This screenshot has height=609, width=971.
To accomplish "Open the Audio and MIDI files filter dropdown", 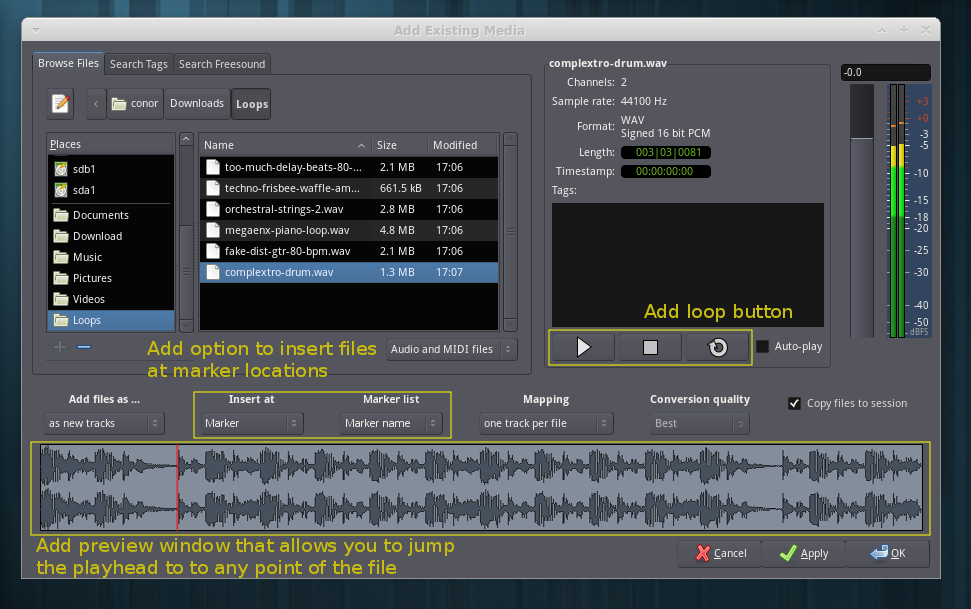I will [452, 349].
